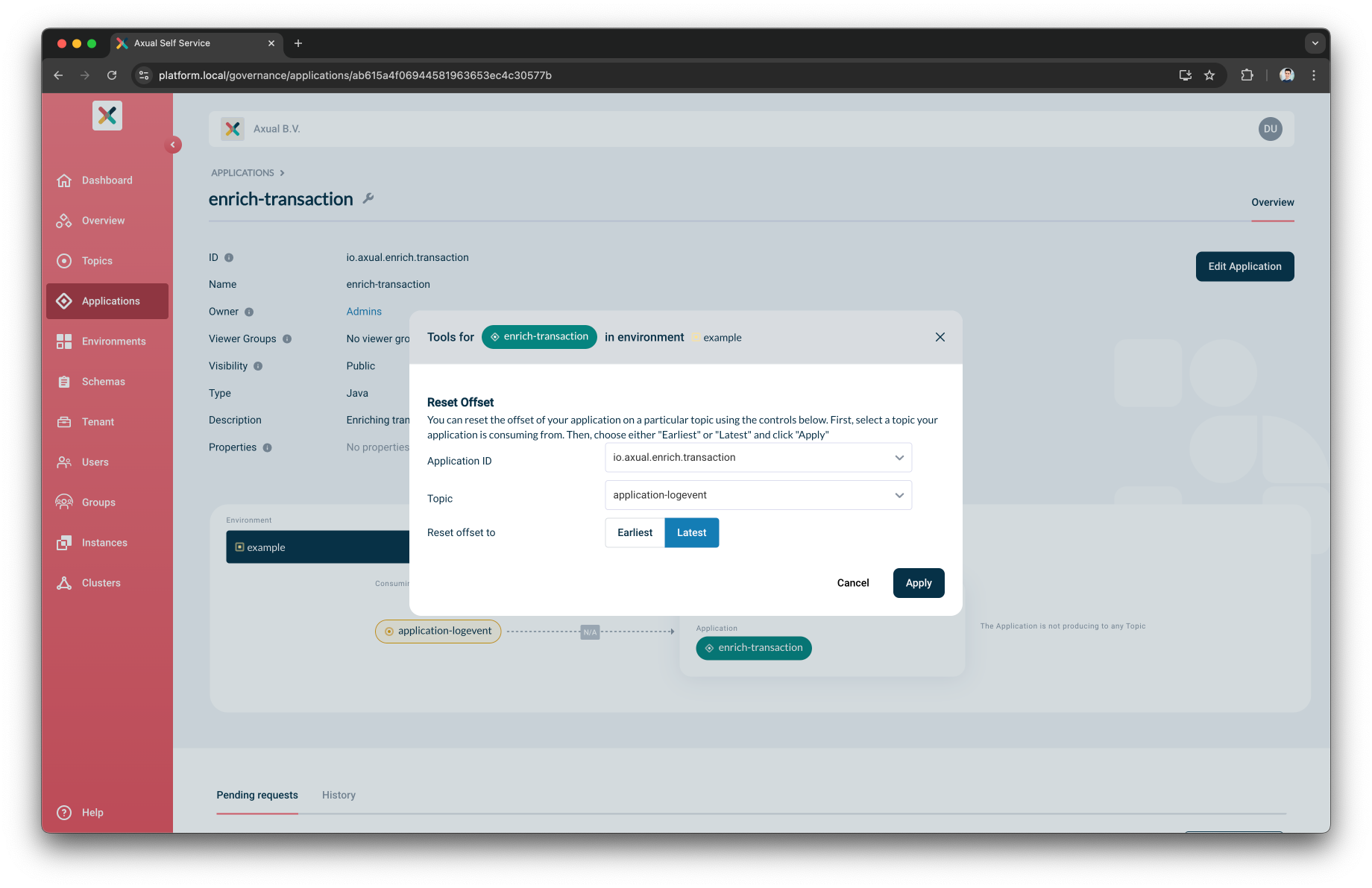Viewport: 1372px width, 888px height.
Task: Open the Application ID dropdown
Action: [758, 458]
